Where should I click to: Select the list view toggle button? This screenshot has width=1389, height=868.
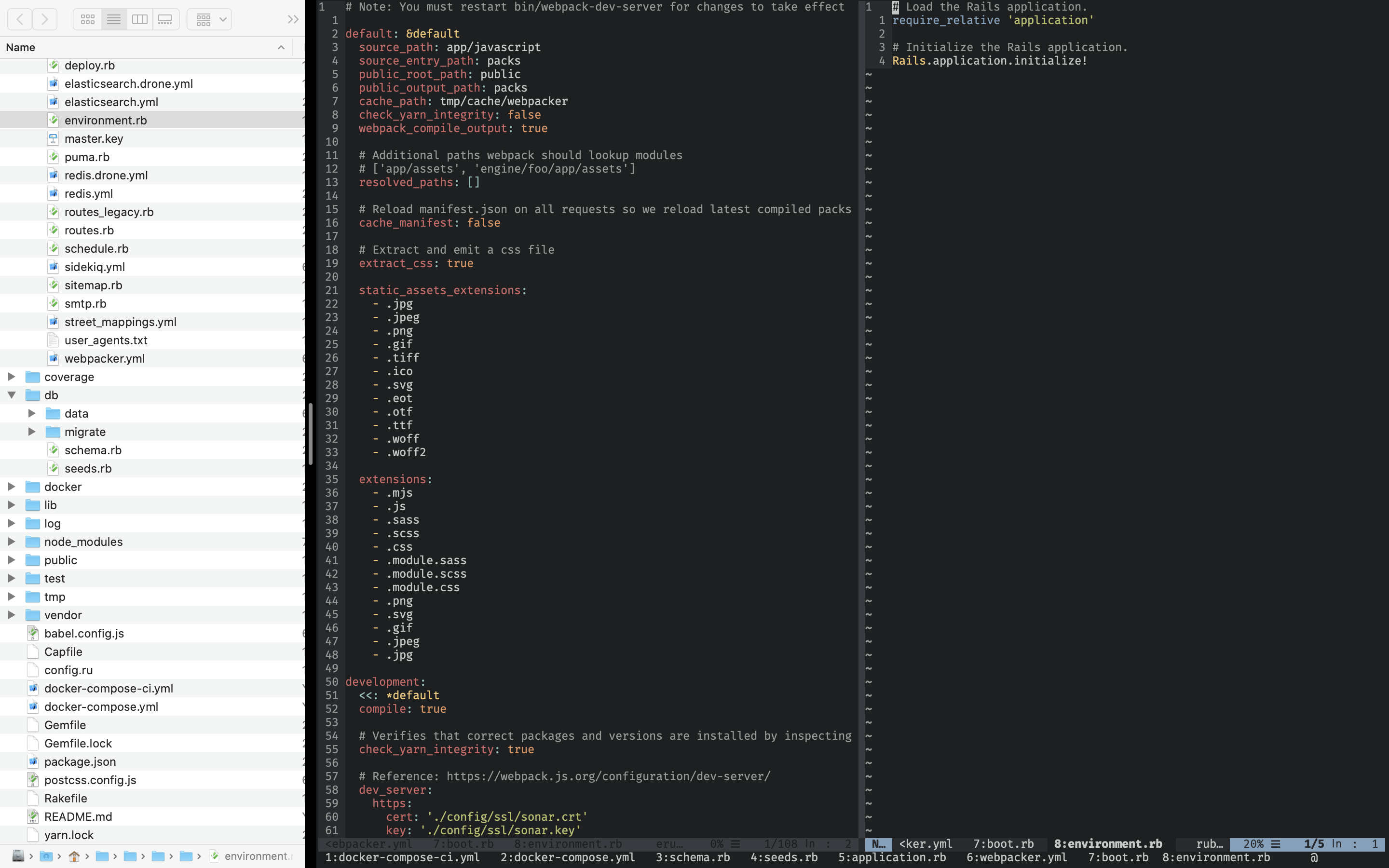(114, 19)
